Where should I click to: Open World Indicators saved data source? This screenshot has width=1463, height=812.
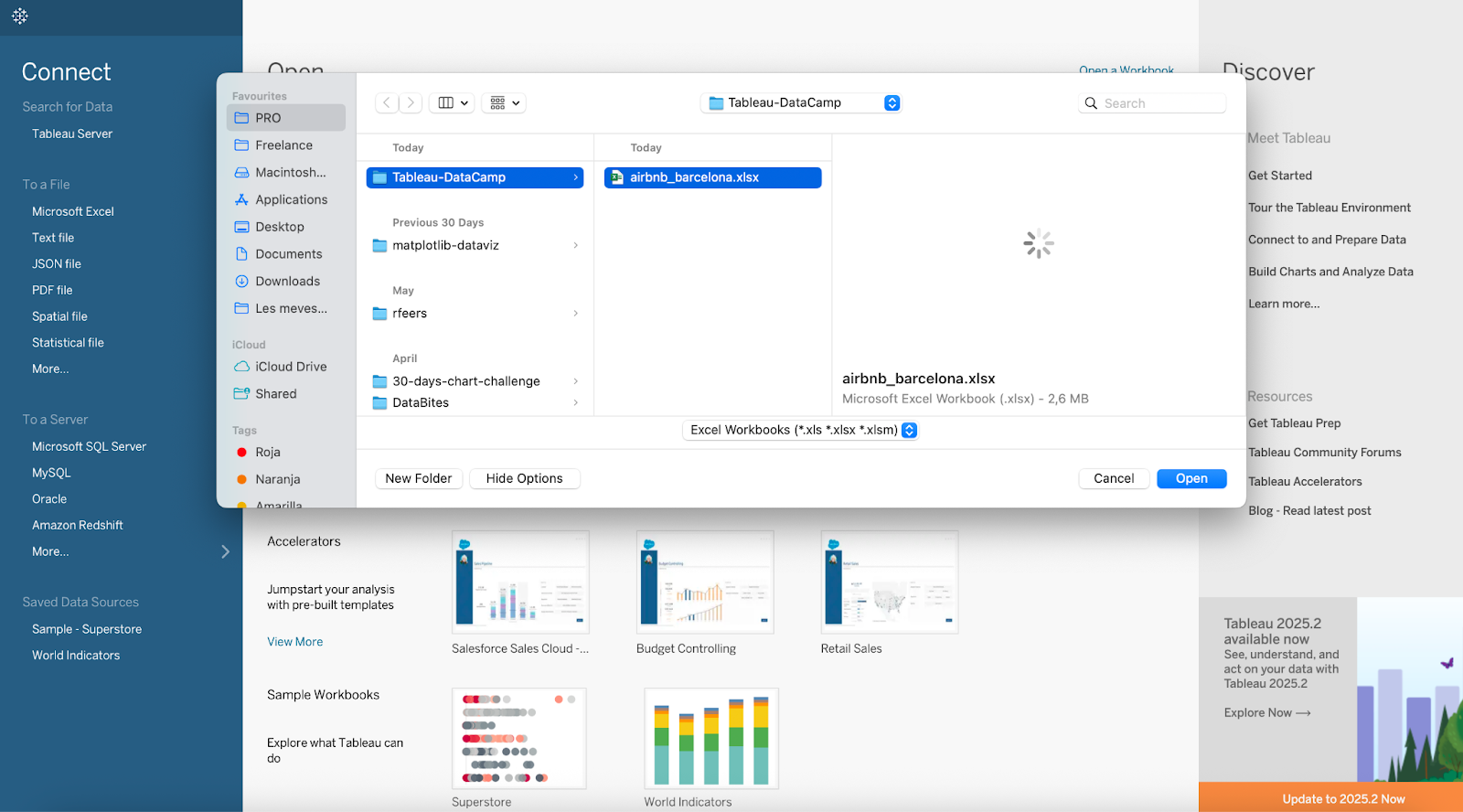(x=76, y=656)
